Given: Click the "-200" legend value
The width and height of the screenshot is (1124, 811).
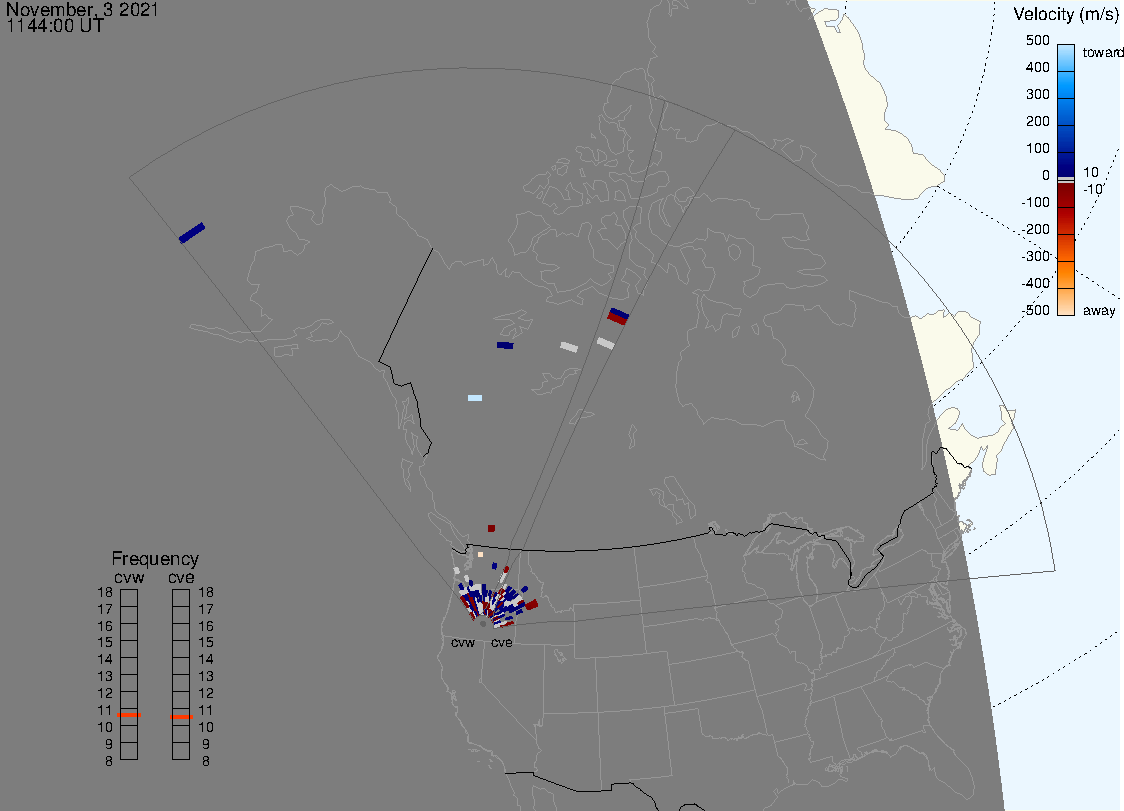Looking at the screenshot, I should (1035, 229).
